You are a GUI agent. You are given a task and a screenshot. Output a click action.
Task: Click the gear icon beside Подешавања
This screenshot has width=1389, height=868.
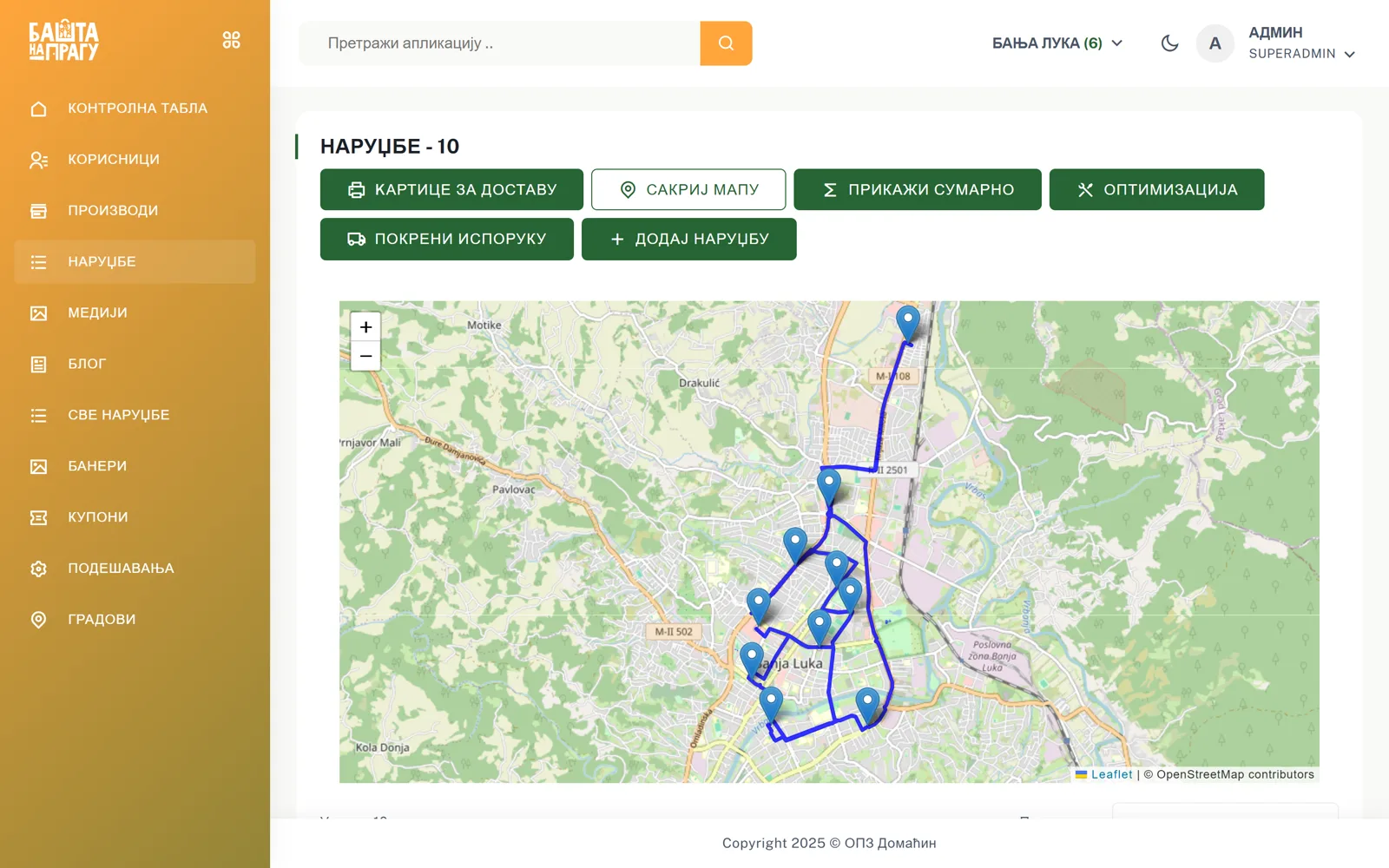click(x=38, y=569)
